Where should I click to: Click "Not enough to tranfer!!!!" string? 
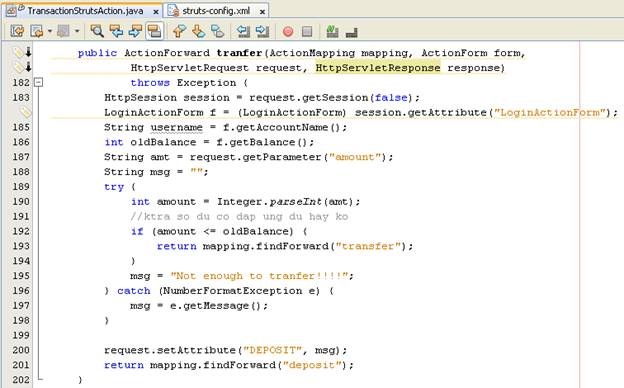click(259, 276)
